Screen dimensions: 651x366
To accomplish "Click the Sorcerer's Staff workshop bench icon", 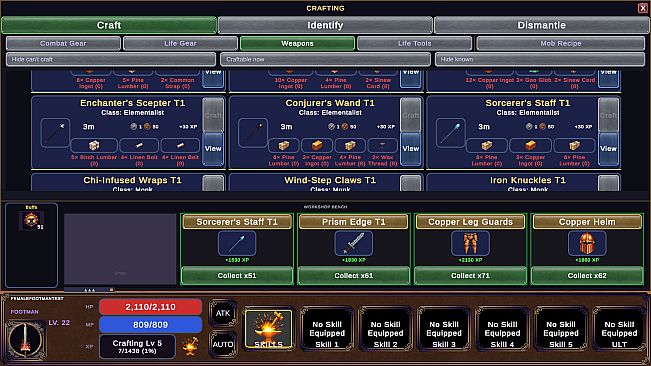I will click(x=237, y=243).
